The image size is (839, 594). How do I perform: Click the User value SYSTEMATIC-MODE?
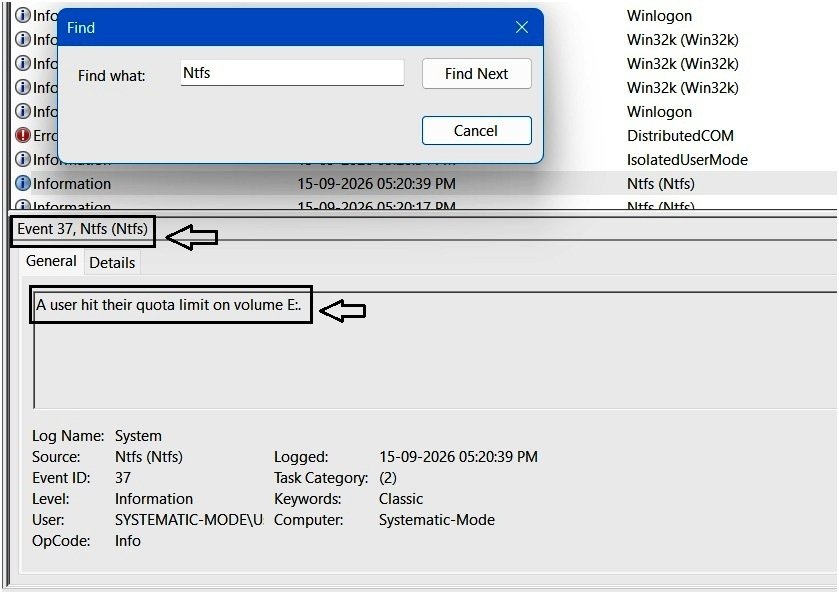click(x=189, y=520)
